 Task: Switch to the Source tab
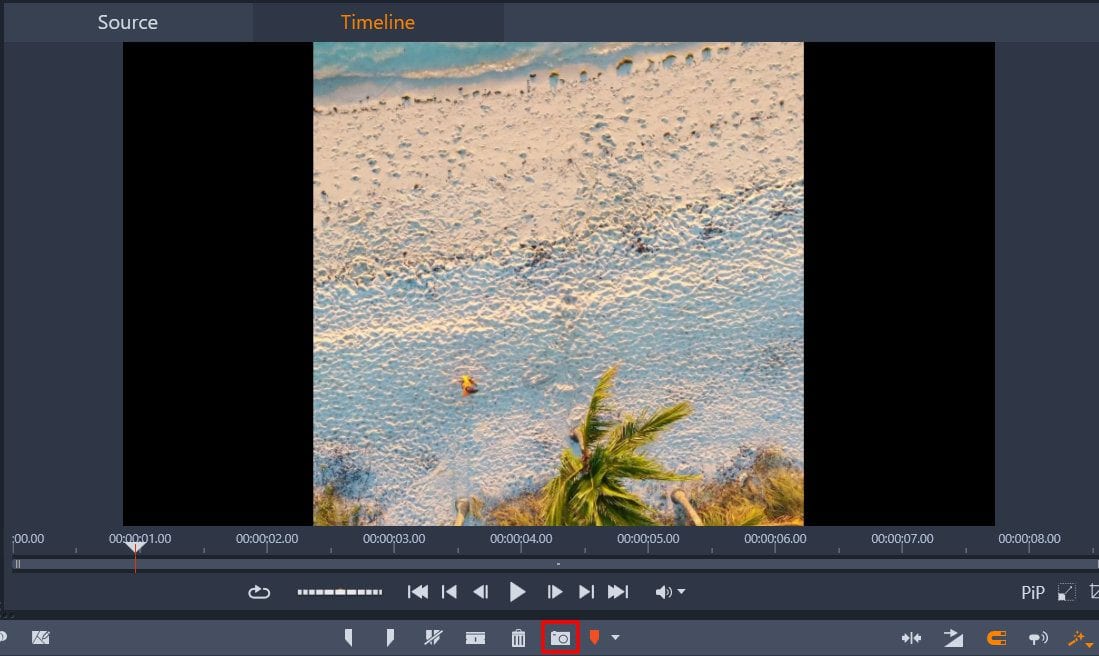[x=127, y=21]
